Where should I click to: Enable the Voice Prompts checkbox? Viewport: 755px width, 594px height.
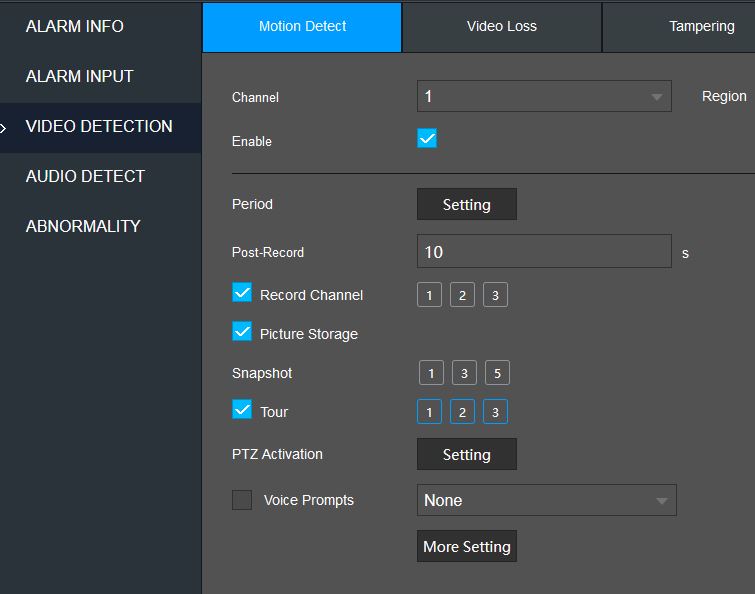[x=242, y=500]
